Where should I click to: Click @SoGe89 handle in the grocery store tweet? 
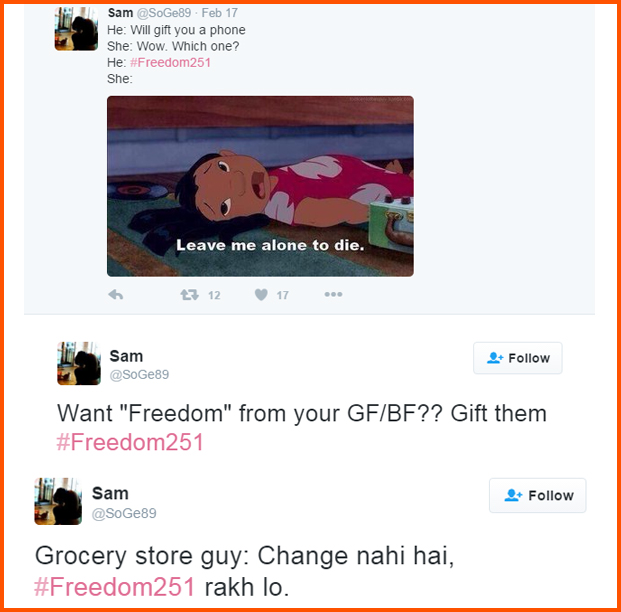point(124,513)
